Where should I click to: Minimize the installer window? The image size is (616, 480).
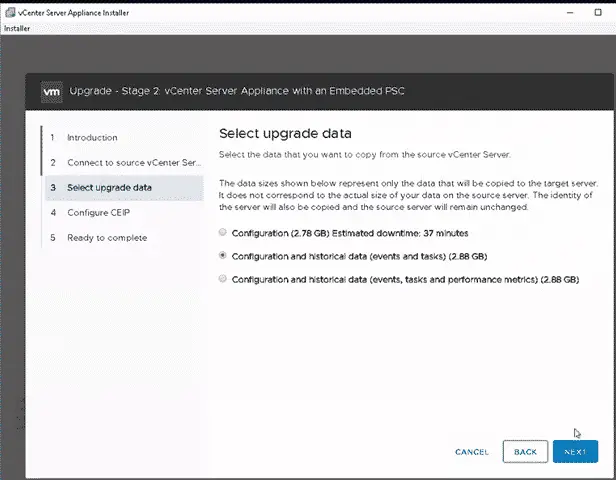click(570, 13)
